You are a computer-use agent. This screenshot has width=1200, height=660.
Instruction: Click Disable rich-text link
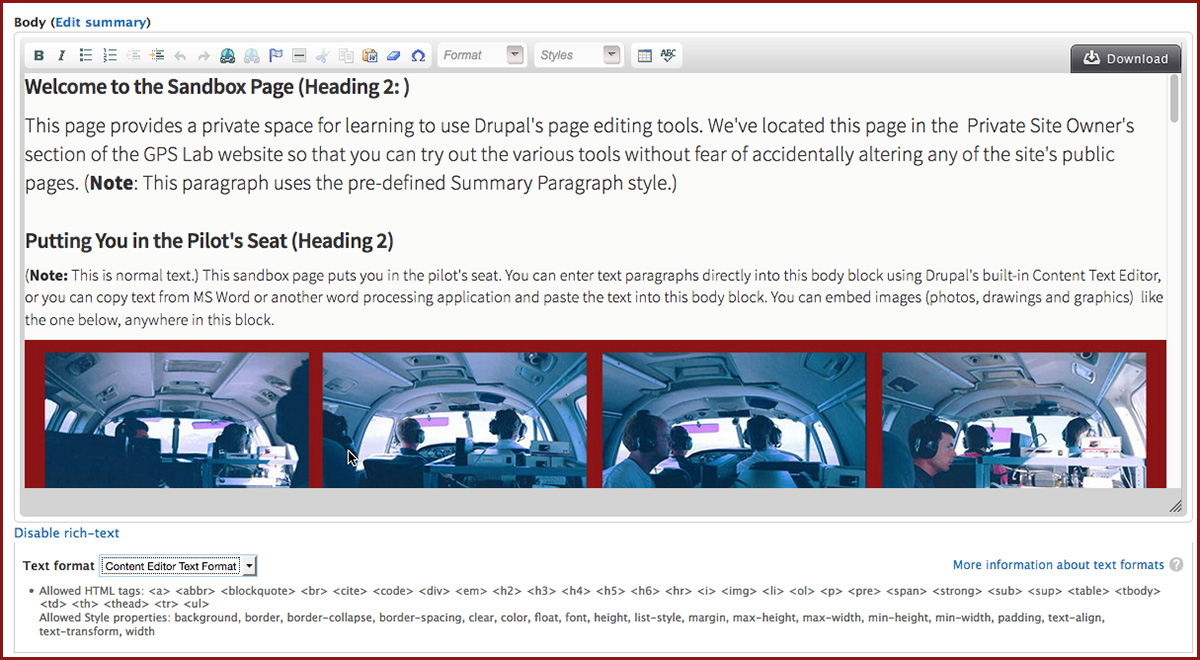point(66,533)
